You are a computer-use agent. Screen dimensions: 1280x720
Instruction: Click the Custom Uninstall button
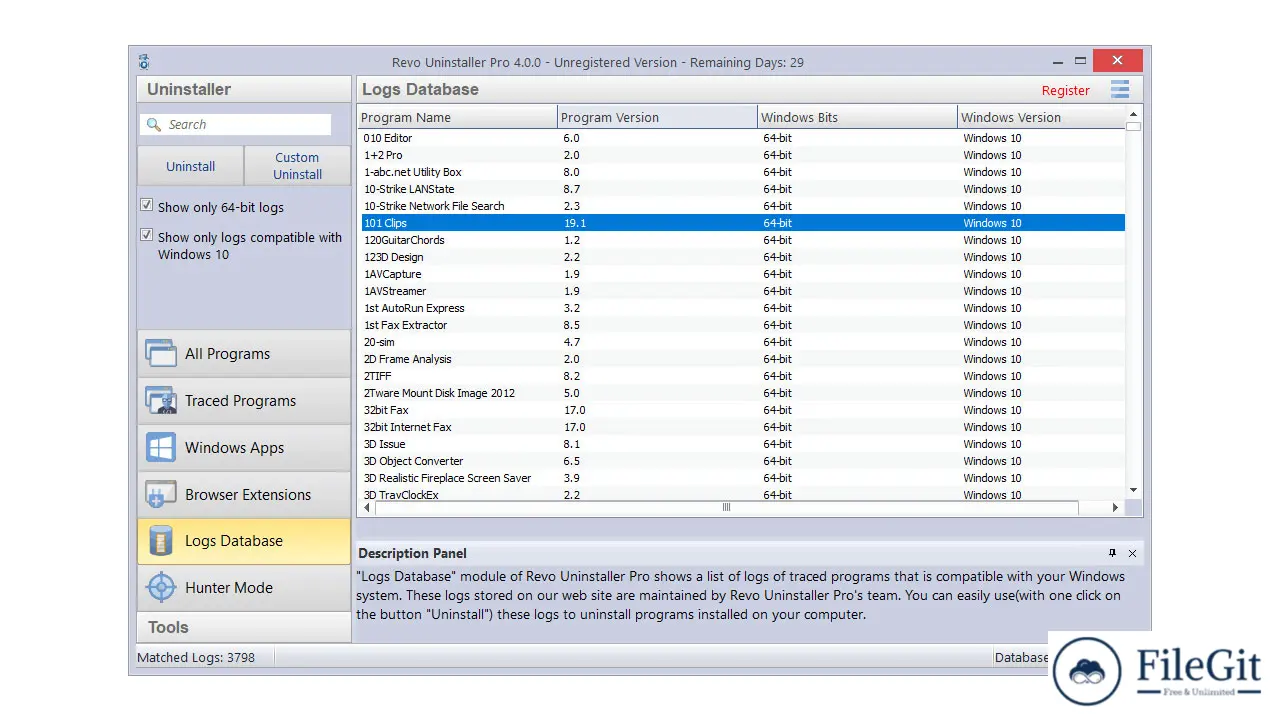(x=297, y=166)
